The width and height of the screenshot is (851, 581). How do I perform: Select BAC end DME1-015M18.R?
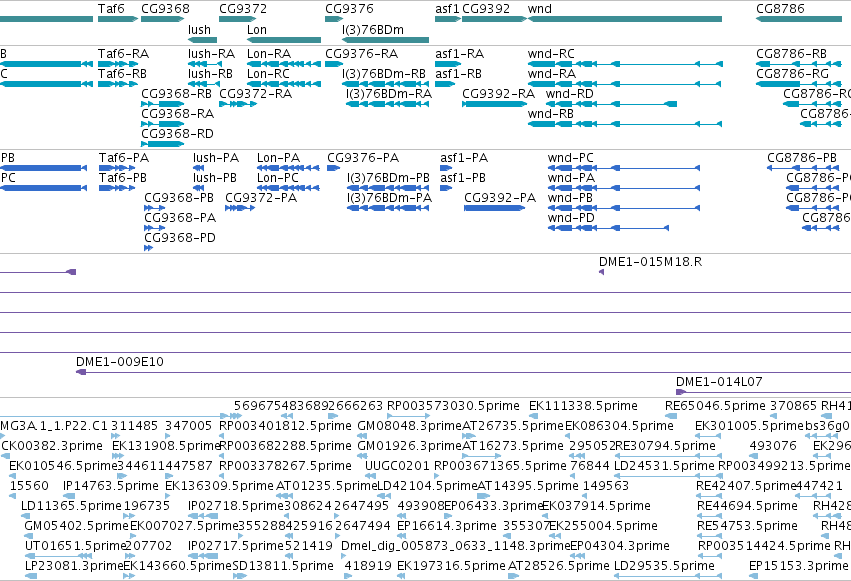tap(601, 272)
